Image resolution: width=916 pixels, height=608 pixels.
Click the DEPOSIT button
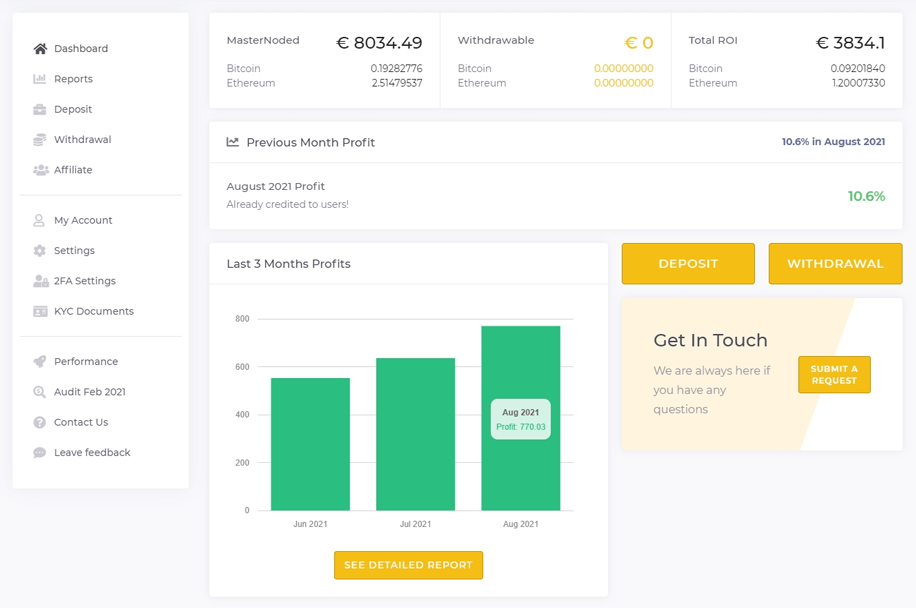point(688,263)
